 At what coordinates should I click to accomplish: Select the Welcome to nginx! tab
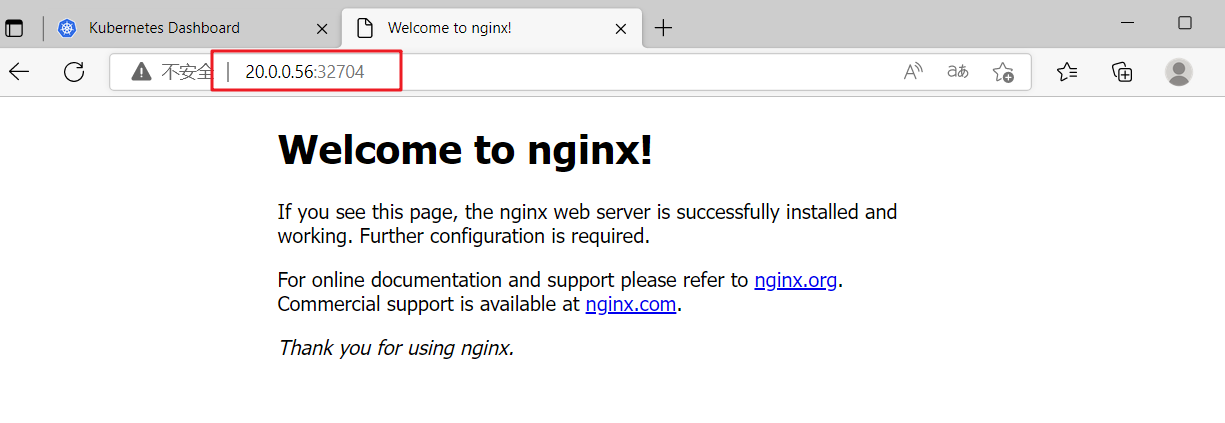click(x=491, y=28)
